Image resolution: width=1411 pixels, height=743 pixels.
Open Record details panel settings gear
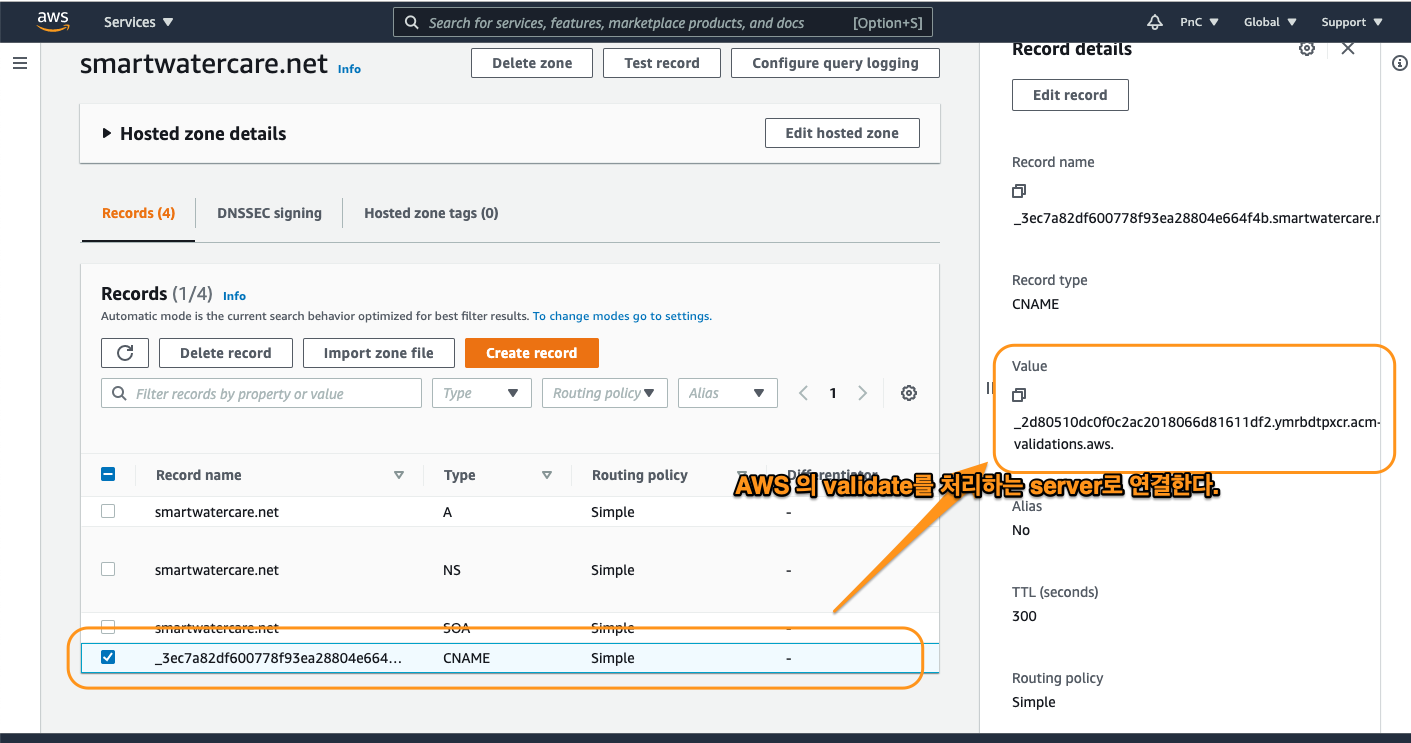click(x=1306, y=49)
